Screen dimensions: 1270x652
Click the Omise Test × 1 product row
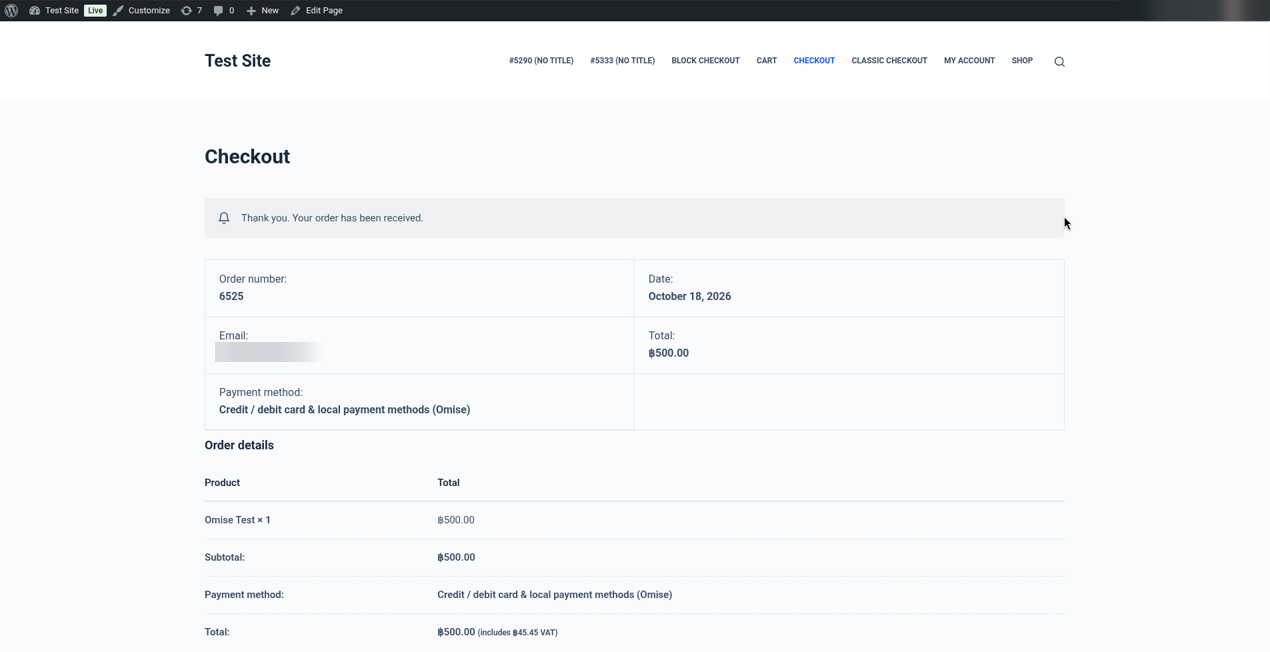pyautogui.click(x=634, y=520)
